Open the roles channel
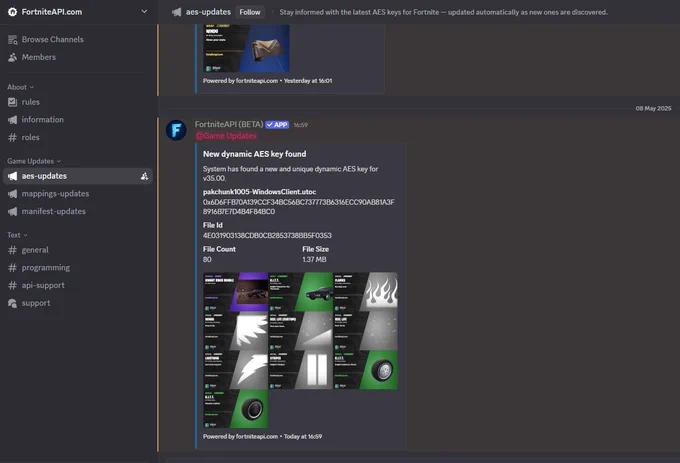 click(30, 137)
